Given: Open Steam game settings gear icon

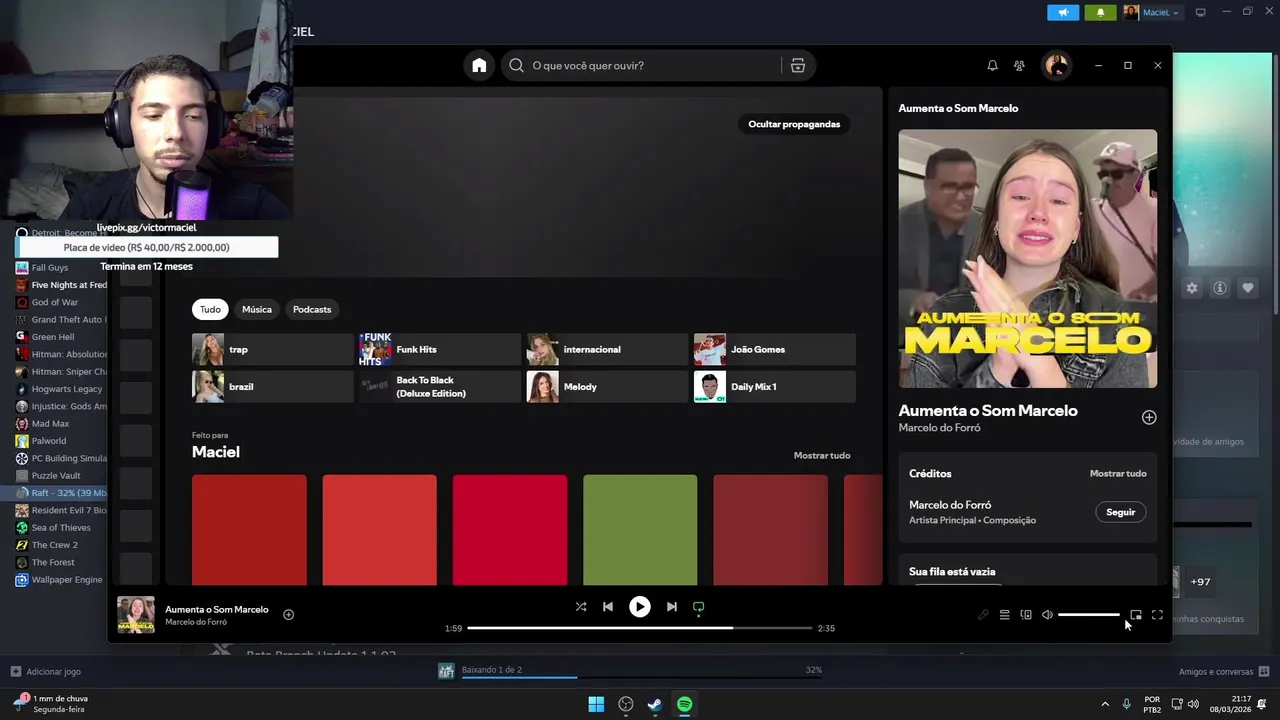Looking at the screenshot, I should (1192, 288).
